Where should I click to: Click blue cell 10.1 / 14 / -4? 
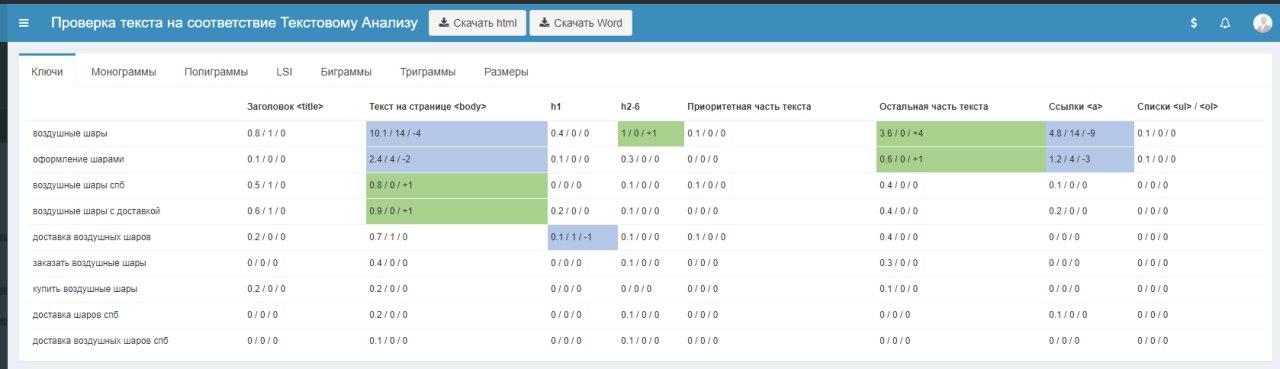[x=457, y=134]
